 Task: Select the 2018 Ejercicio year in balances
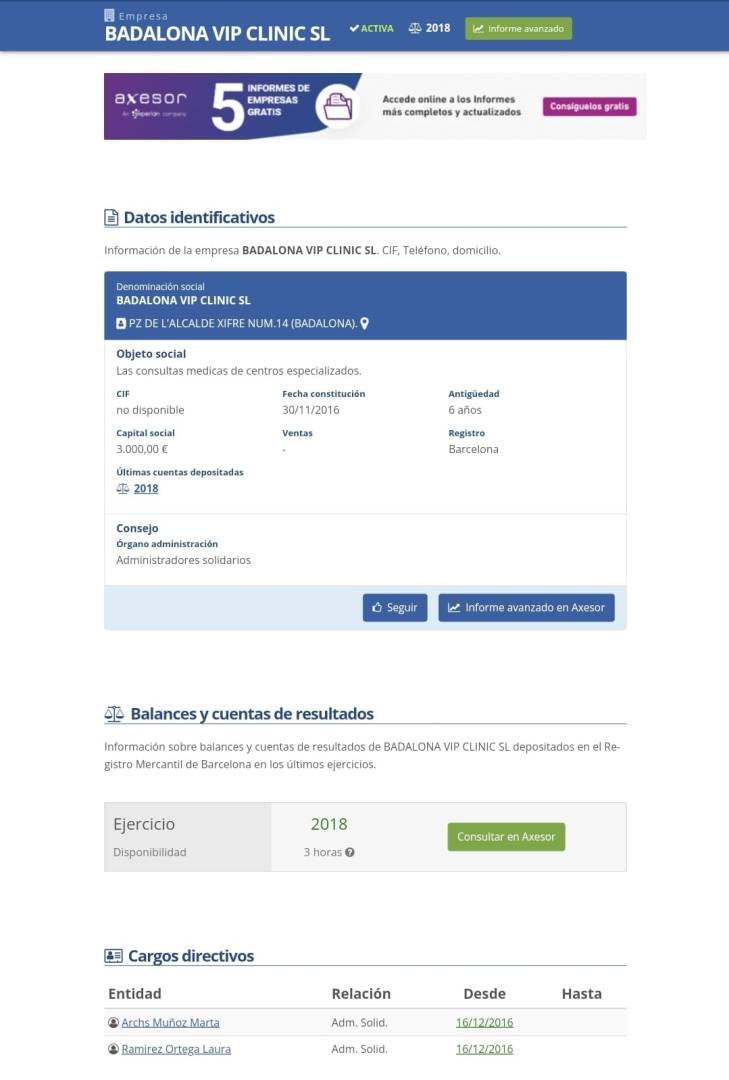(x=329, y=824)
